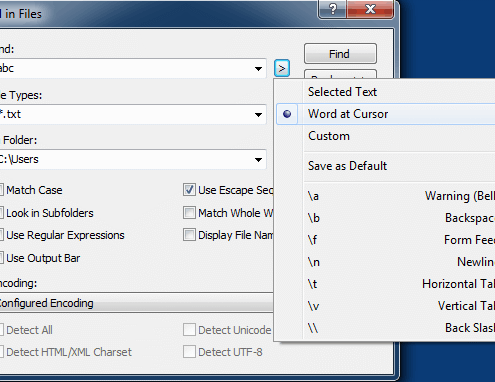Click the help question mark button

tap(333, 9)
